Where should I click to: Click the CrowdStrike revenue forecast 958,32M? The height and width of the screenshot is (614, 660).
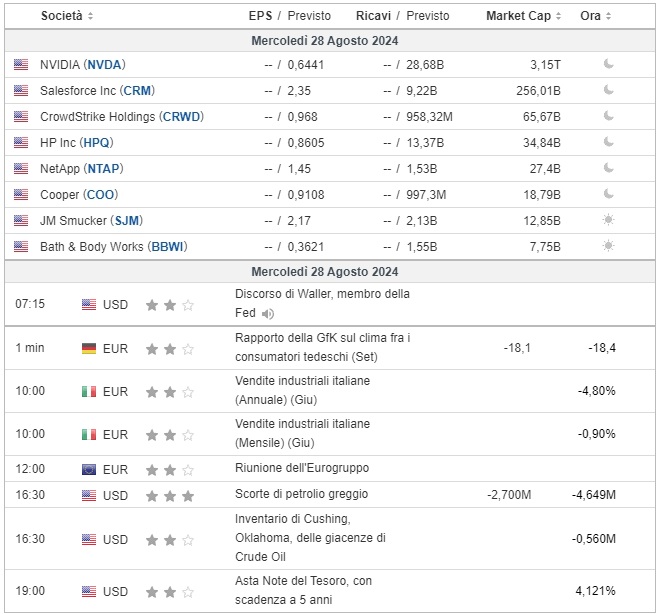coord(429,117)
